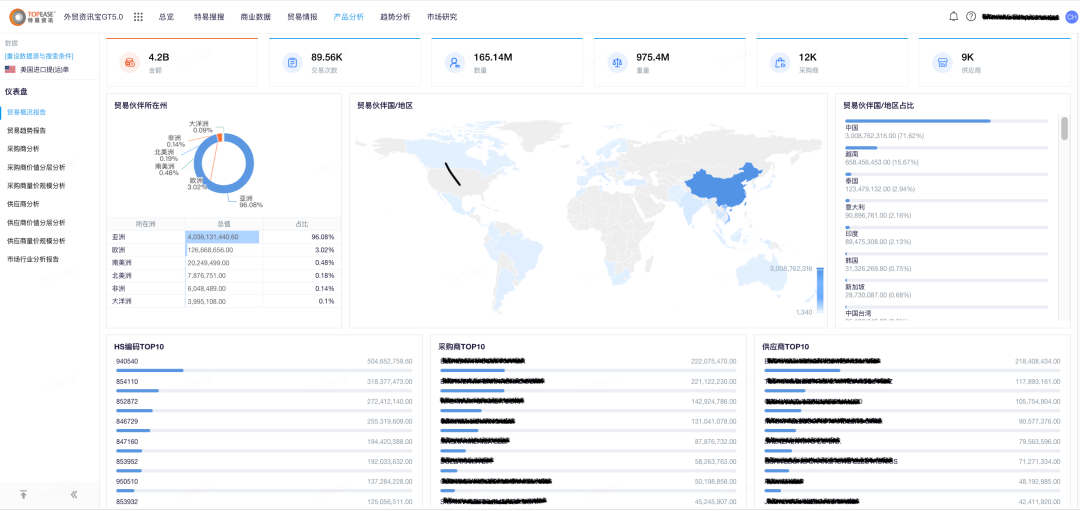The height and width of the screenshot is (511, 1080).
Task: Click the 222,075,470.00 buyer value
Action: [714, 361]
